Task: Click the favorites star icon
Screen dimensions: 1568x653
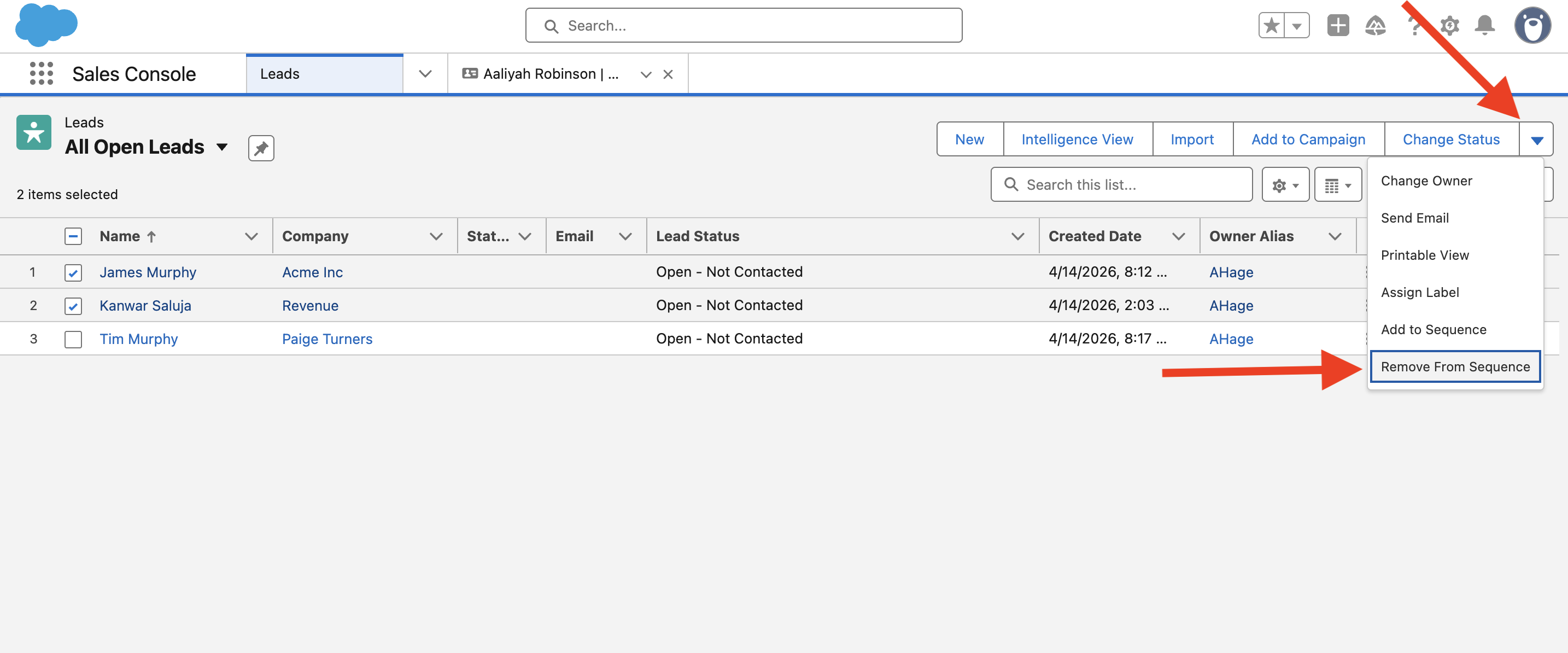Action: click(x=1271, y=25)
